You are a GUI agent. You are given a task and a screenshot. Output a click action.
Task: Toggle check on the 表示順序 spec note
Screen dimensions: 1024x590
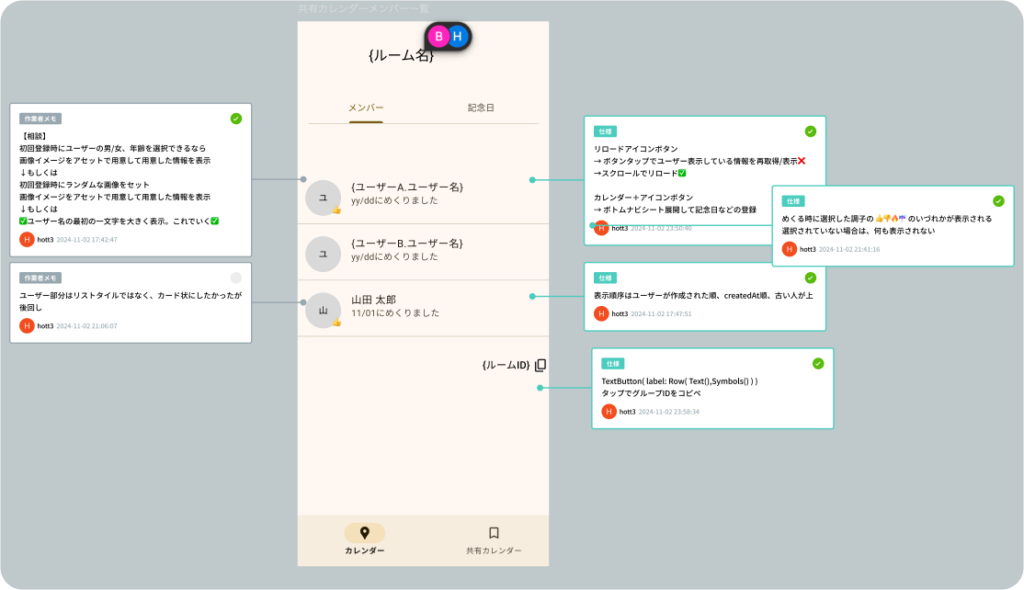tap(810, 277)
